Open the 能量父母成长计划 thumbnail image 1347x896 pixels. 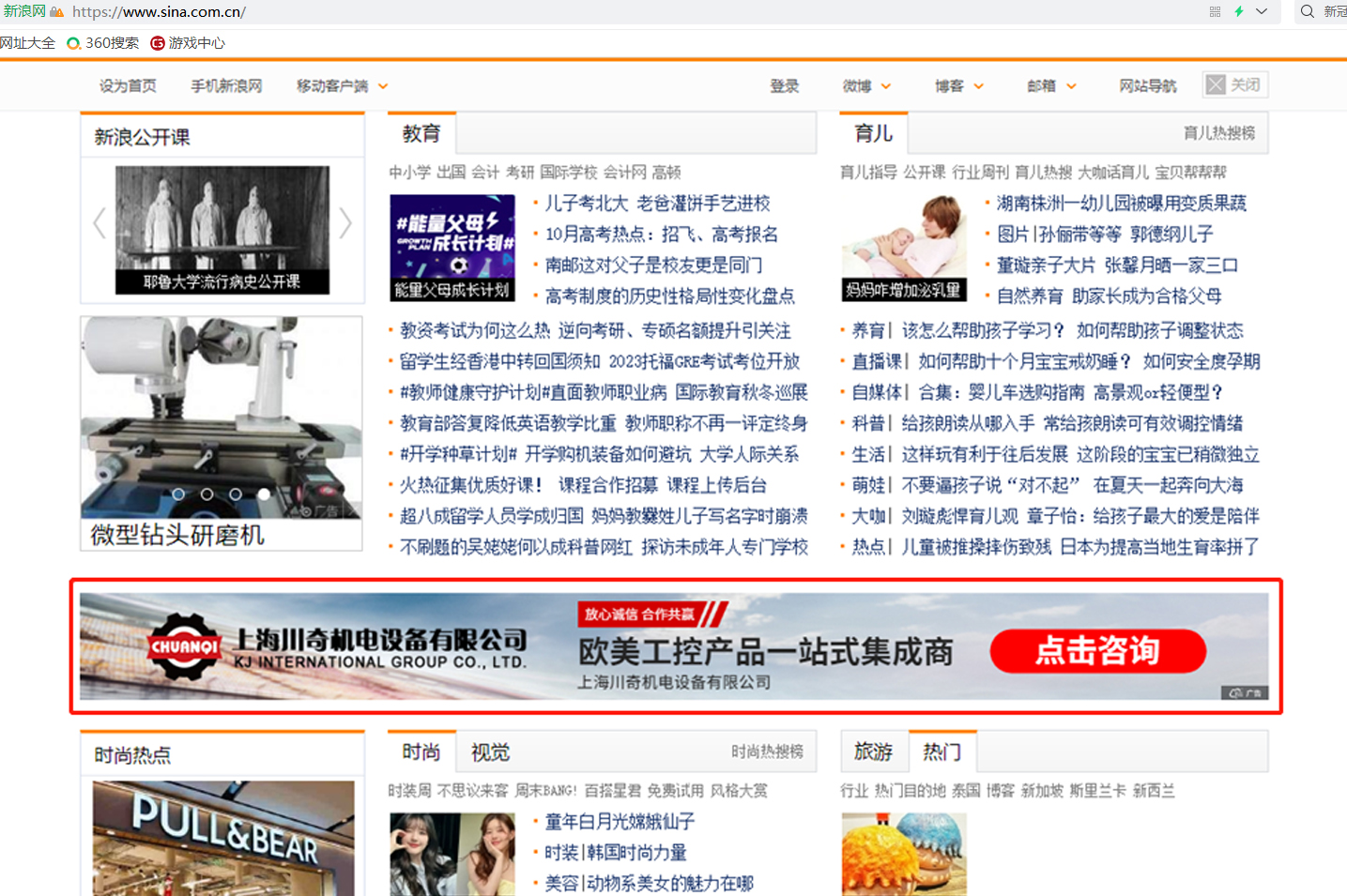(452, 248)
